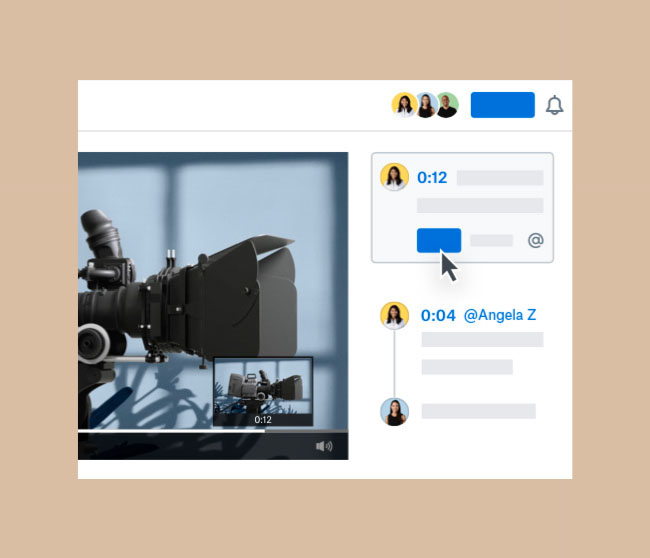
Task: Jump to the 0:04 comment timestamp
Action: coord(438,315)
